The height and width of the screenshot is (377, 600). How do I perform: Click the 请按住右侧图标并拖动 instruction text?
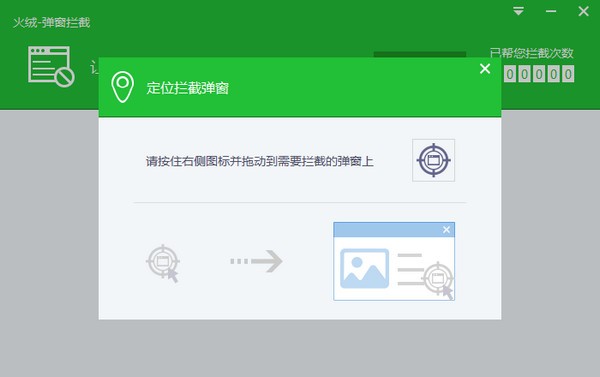(259, 161)
